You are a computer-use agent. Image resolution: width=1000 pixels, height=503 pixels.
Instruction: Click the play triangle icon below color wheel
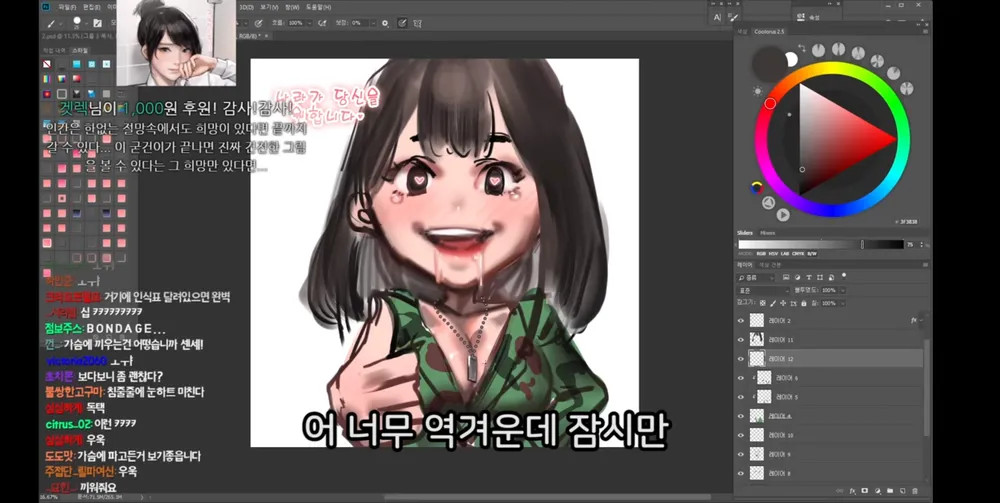point(783,213)
